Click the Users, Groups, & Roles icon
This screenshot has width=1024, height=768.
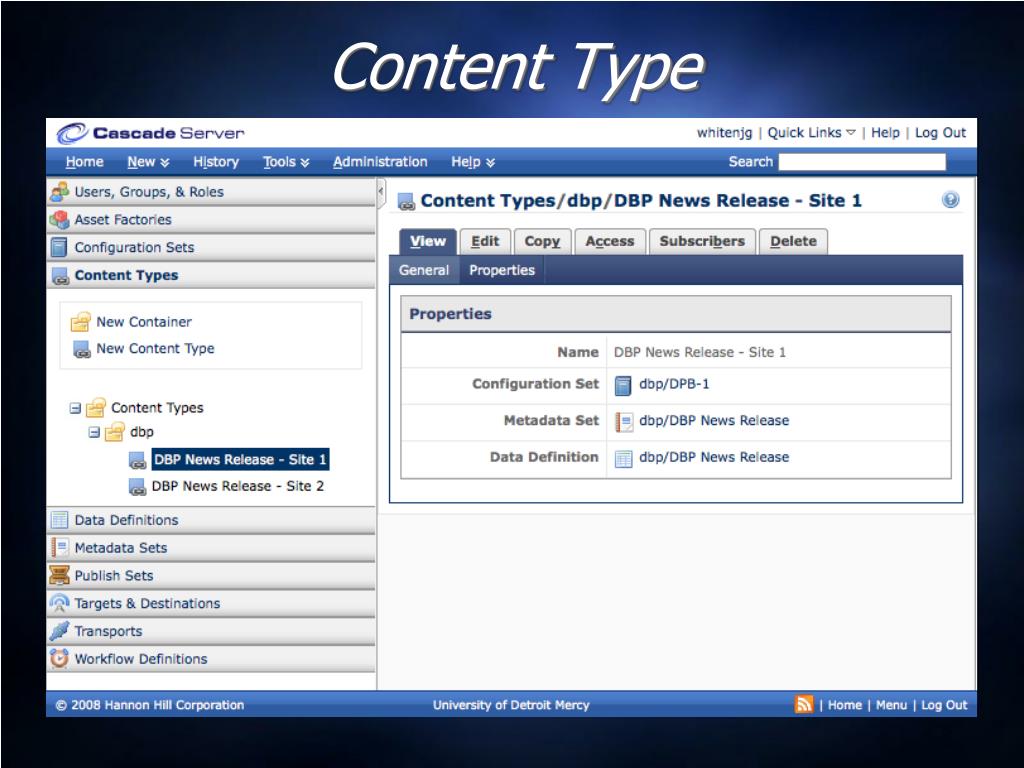click(x=59, y=191)
